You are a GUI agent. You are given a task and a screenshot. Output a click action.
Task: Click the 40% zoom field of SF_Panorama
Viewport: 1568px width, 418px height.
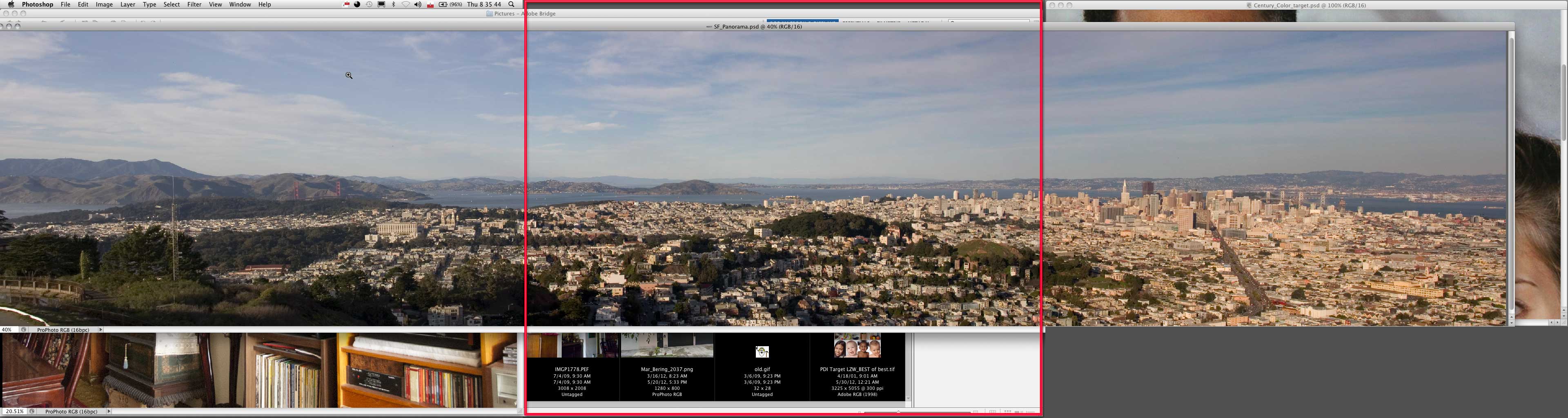[9, 330]
